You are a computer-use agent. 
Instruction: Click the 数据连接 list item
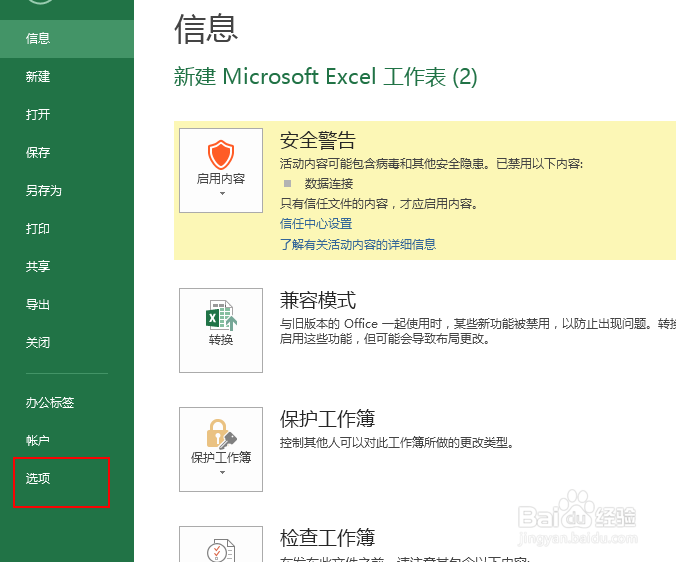pyautogui.click(x=329, y=184)
